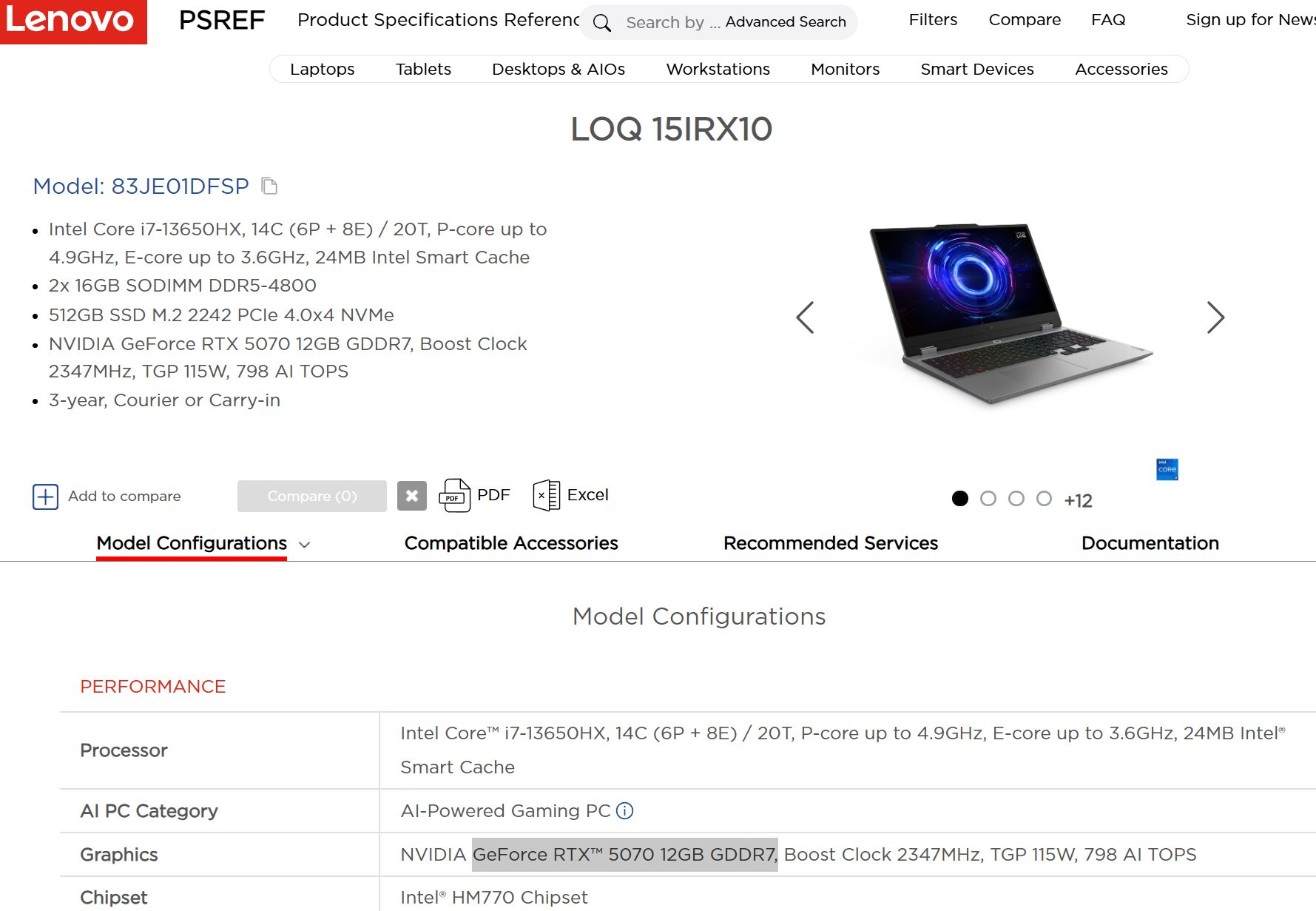The image size is (1316, 911).
Task: Open the Filters page
Action: pyautogui.click(x=933, y=20)
